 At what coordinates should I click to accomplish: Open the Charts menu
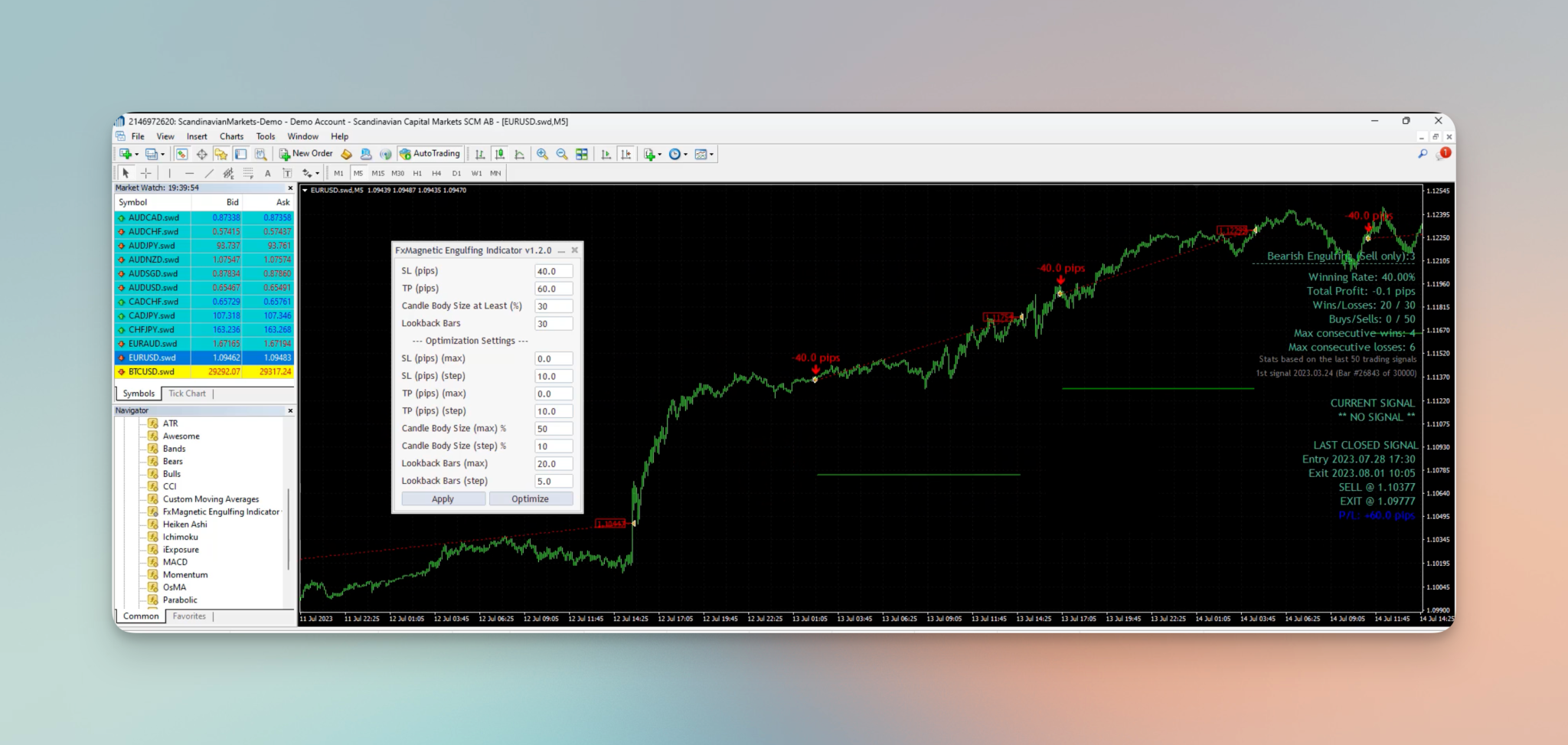(x=231, y=136)
